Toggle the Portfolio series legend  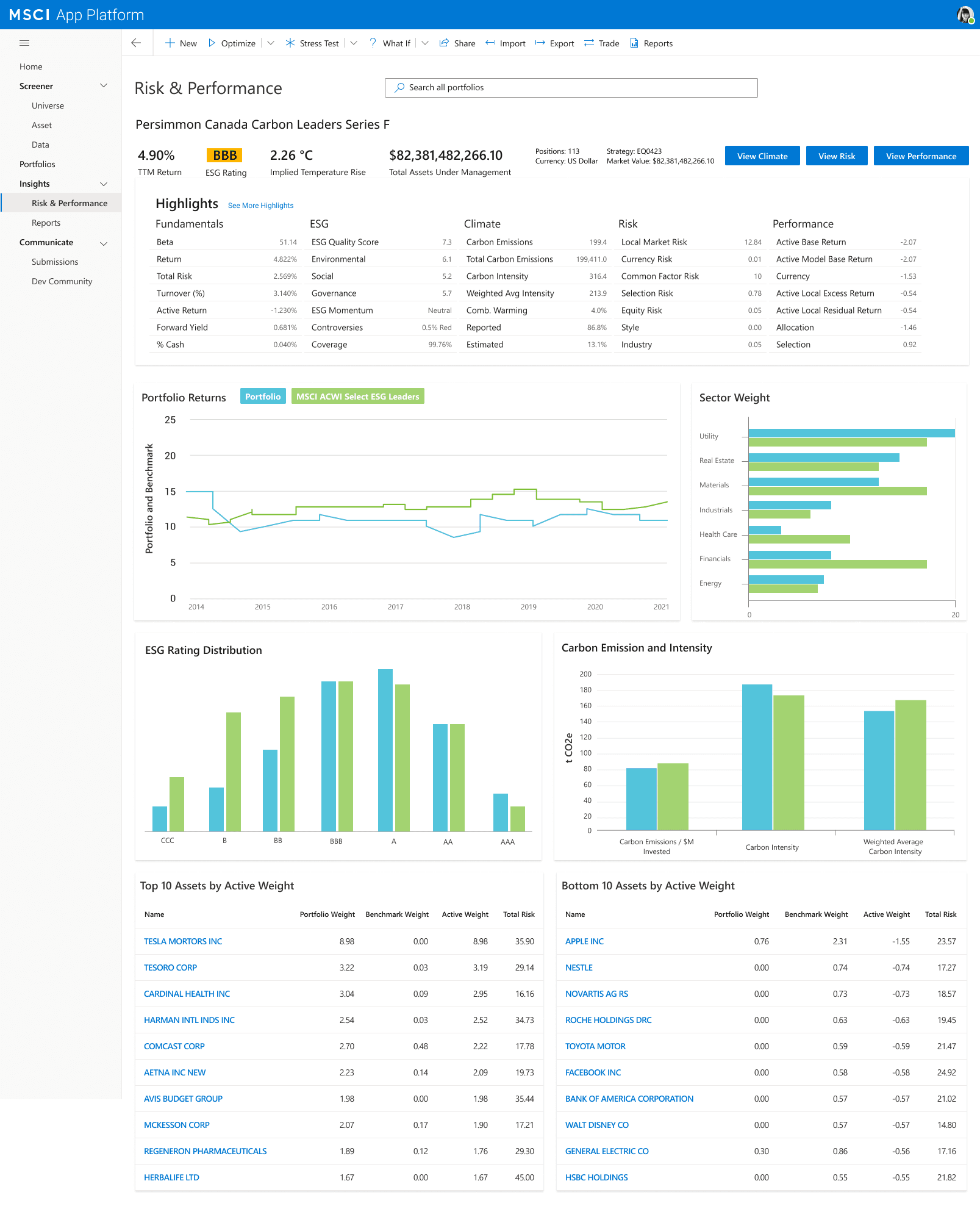point(263,397)
